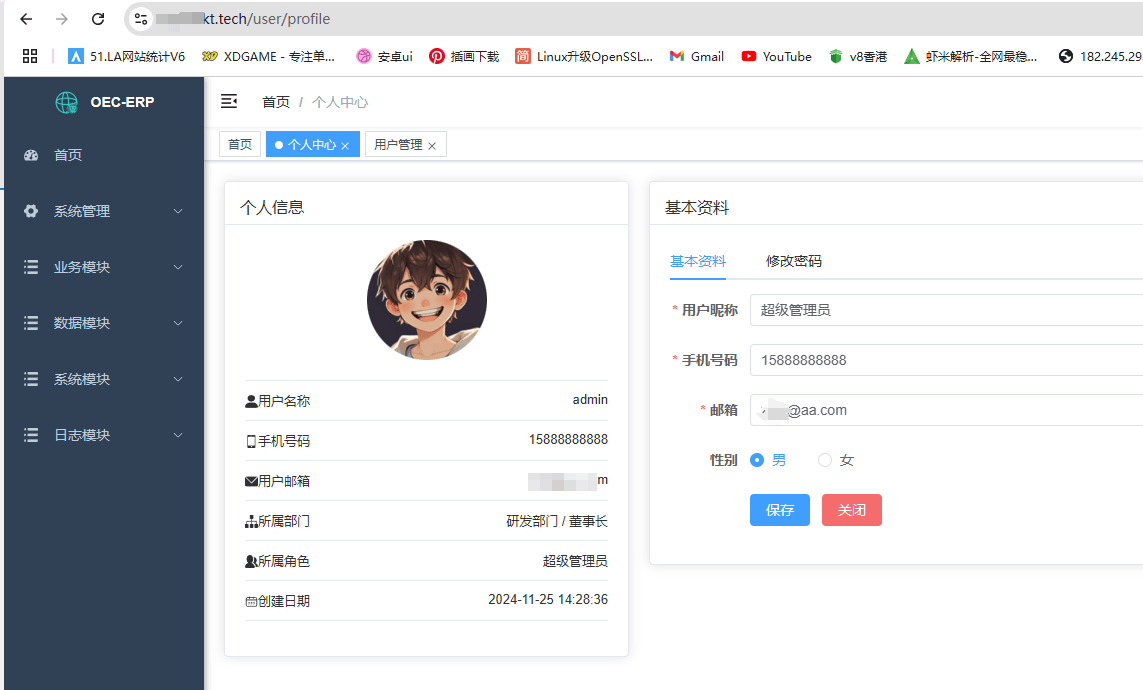Click the gear icon on 系统管理 menu
1143x690 pixels.
[32, 211]
